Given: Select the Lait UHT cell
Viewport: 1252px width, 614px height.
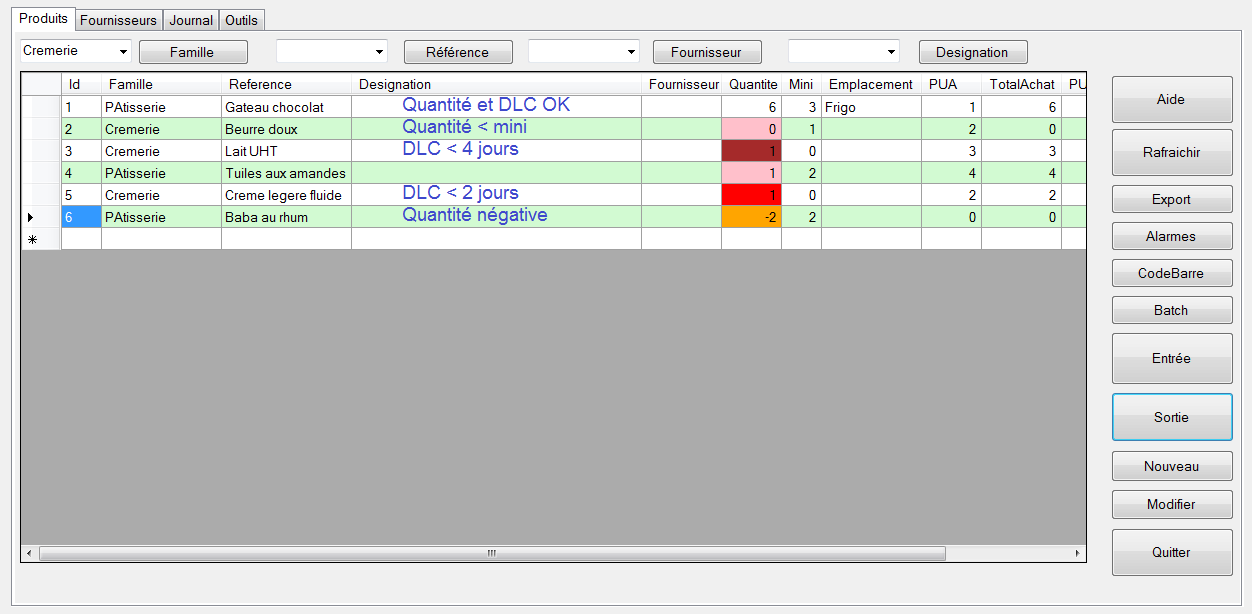Looking at the screenshot, I should coord(286,151).
